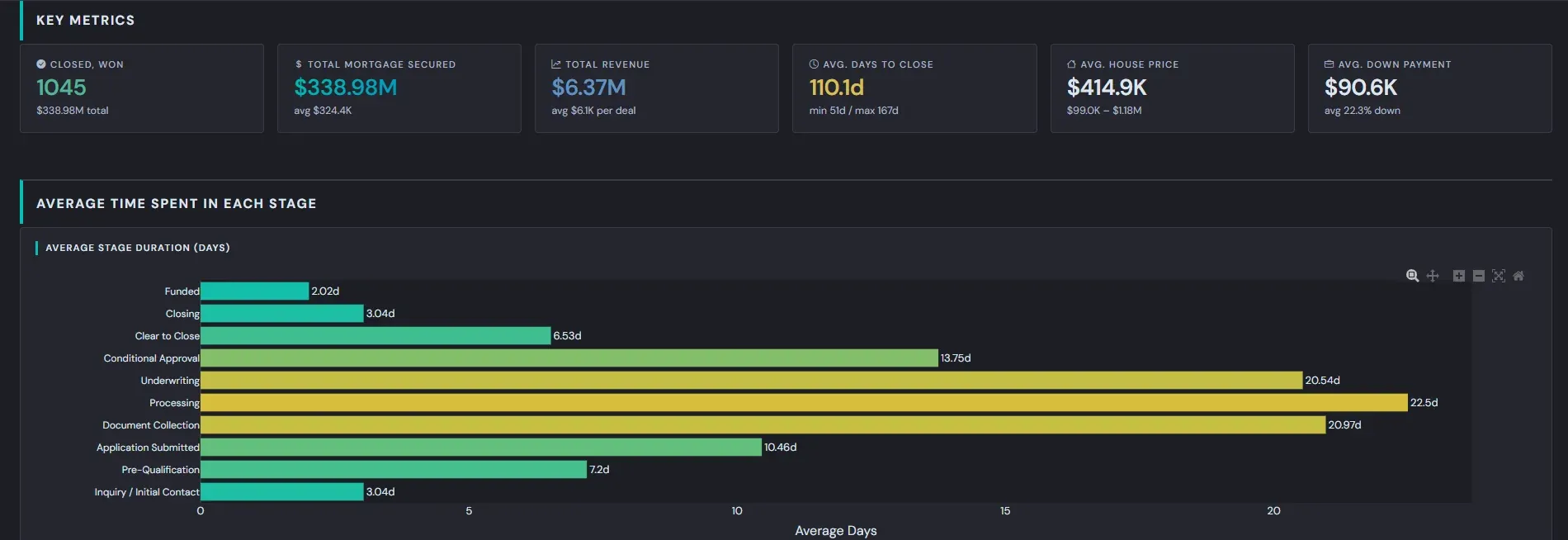Click the Clear to Close axis label
The width and height of the screenshot is (1568, 540).
(168, 336)
